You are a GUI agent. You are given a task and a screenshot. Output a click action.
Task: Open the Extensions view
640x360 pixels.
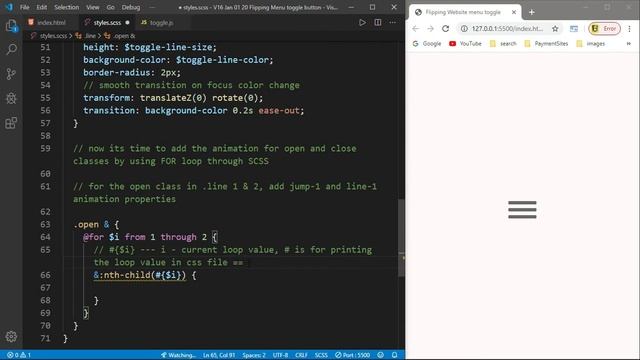[11, 122]
